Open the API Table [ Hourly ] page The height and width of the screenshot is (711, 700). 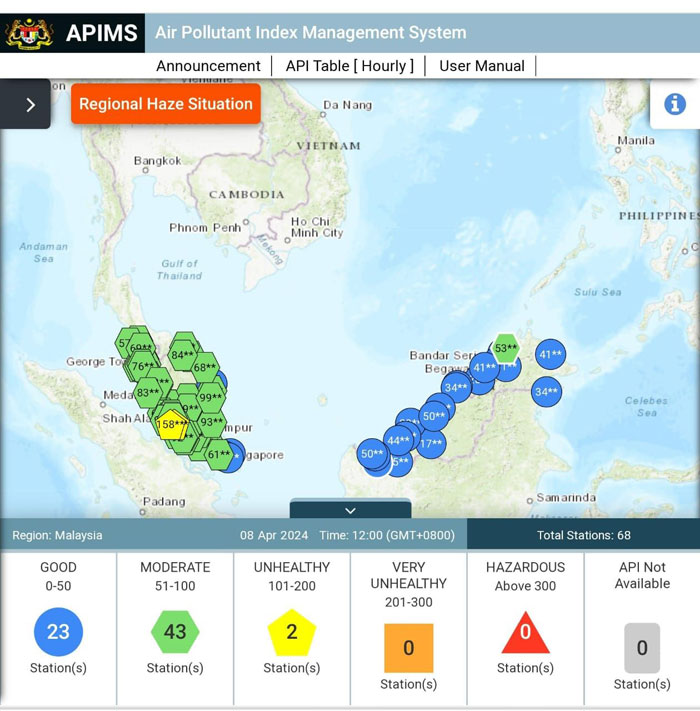click(350, 66)
